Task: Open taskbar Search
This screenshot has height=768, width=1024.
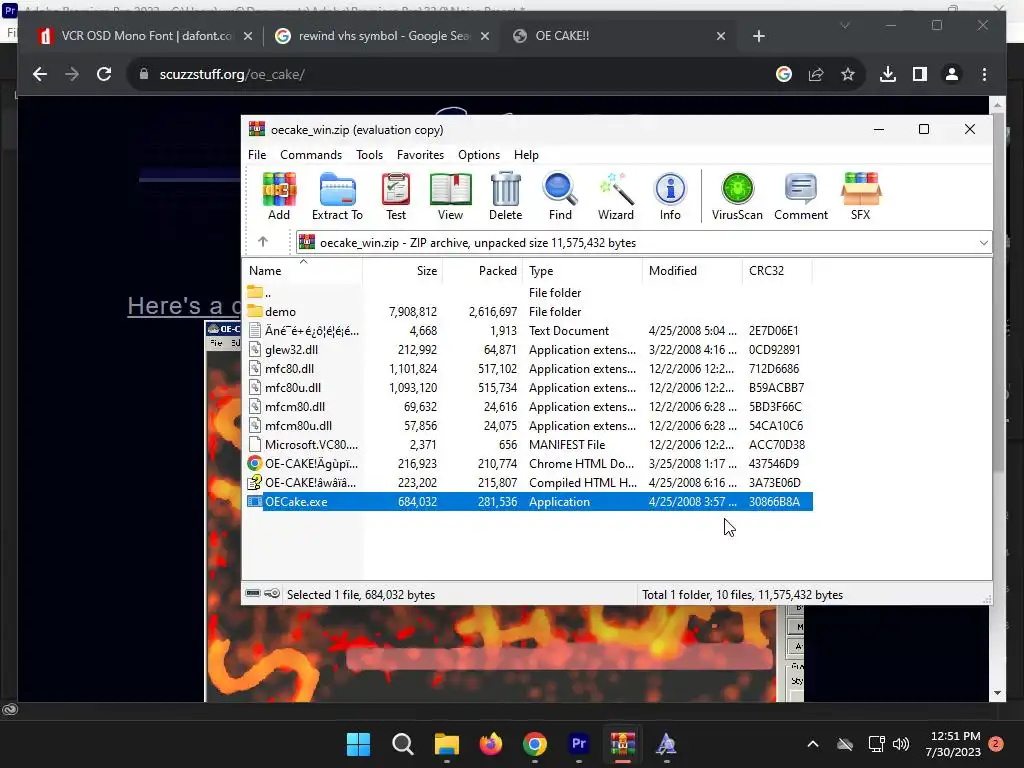Action: [x=402, y=744]
